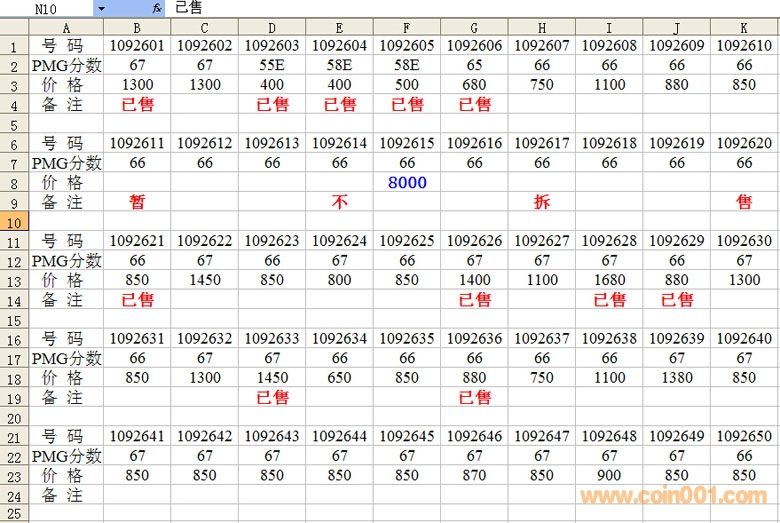Select the price cell showing 1680
The height and width of the screenshot is (523, 780).
click(x=609, y=280)
